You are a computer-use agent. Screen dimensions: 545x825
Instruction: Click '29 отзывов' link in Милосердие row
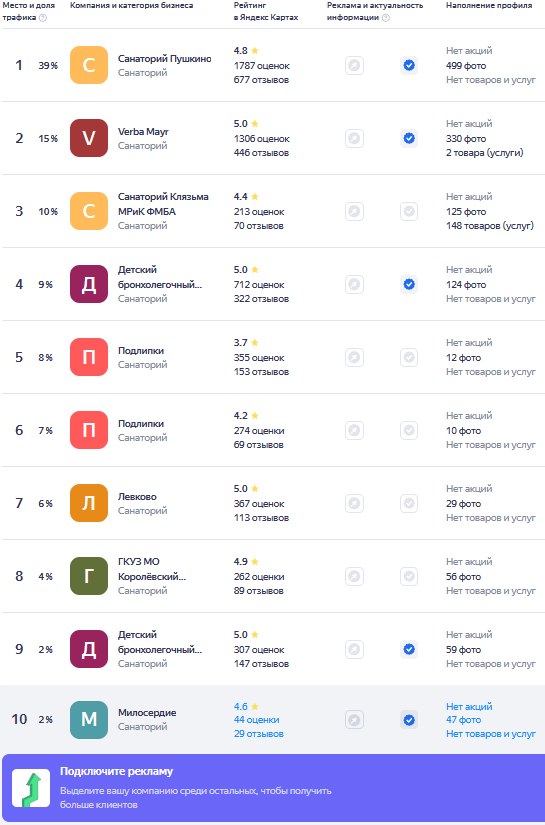pyautogui.click(x=259, y=734)
